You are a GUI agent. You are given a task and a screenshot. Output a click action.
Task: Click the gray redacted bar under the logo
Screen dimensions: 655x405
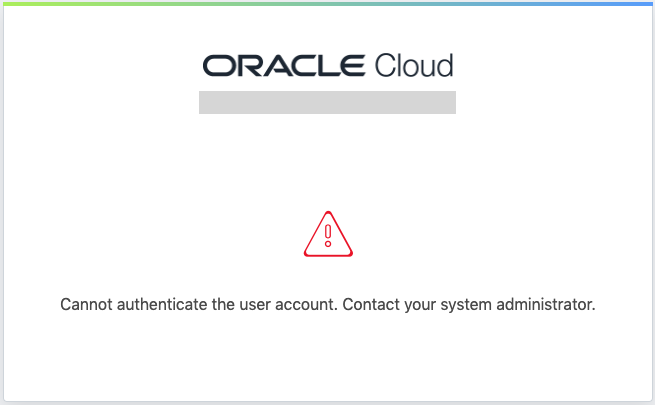[327, 102]
